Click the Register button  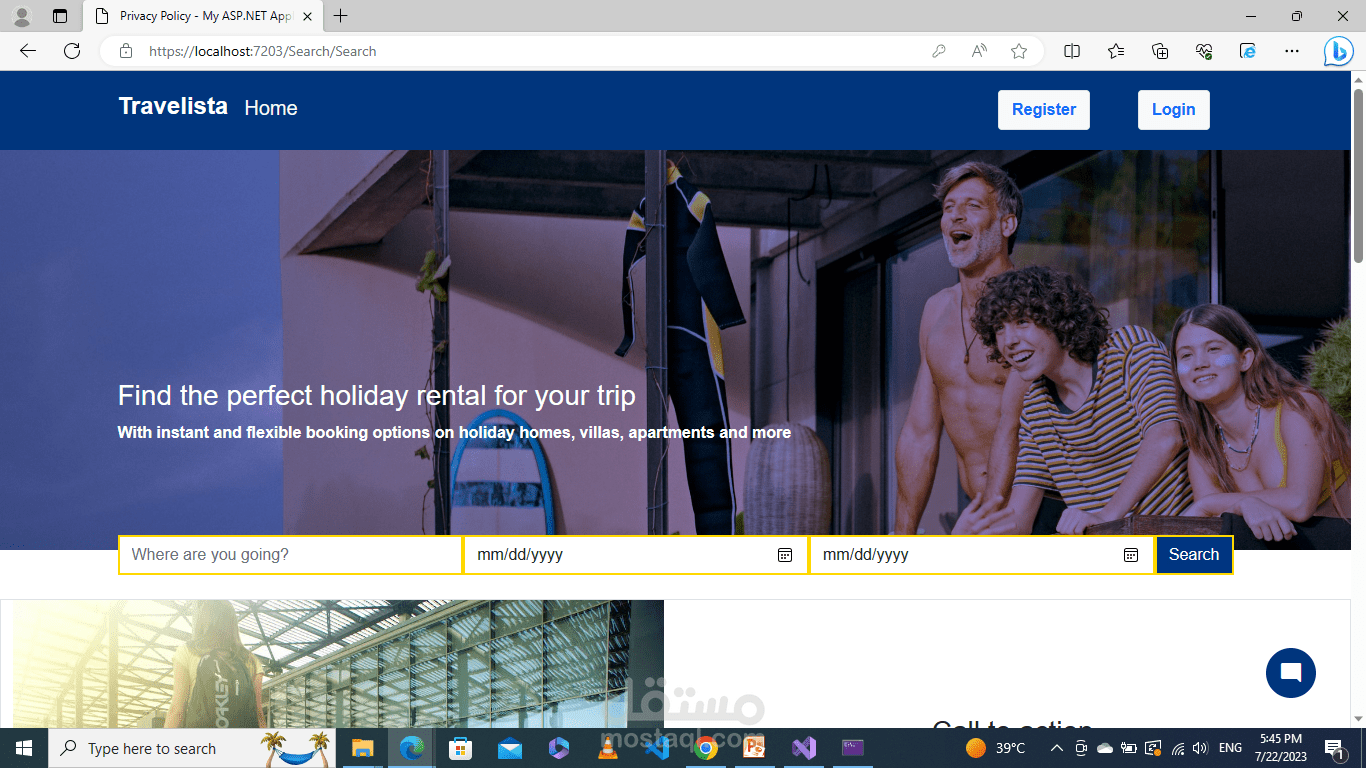pyautogui.click(x=1044, y=110)
